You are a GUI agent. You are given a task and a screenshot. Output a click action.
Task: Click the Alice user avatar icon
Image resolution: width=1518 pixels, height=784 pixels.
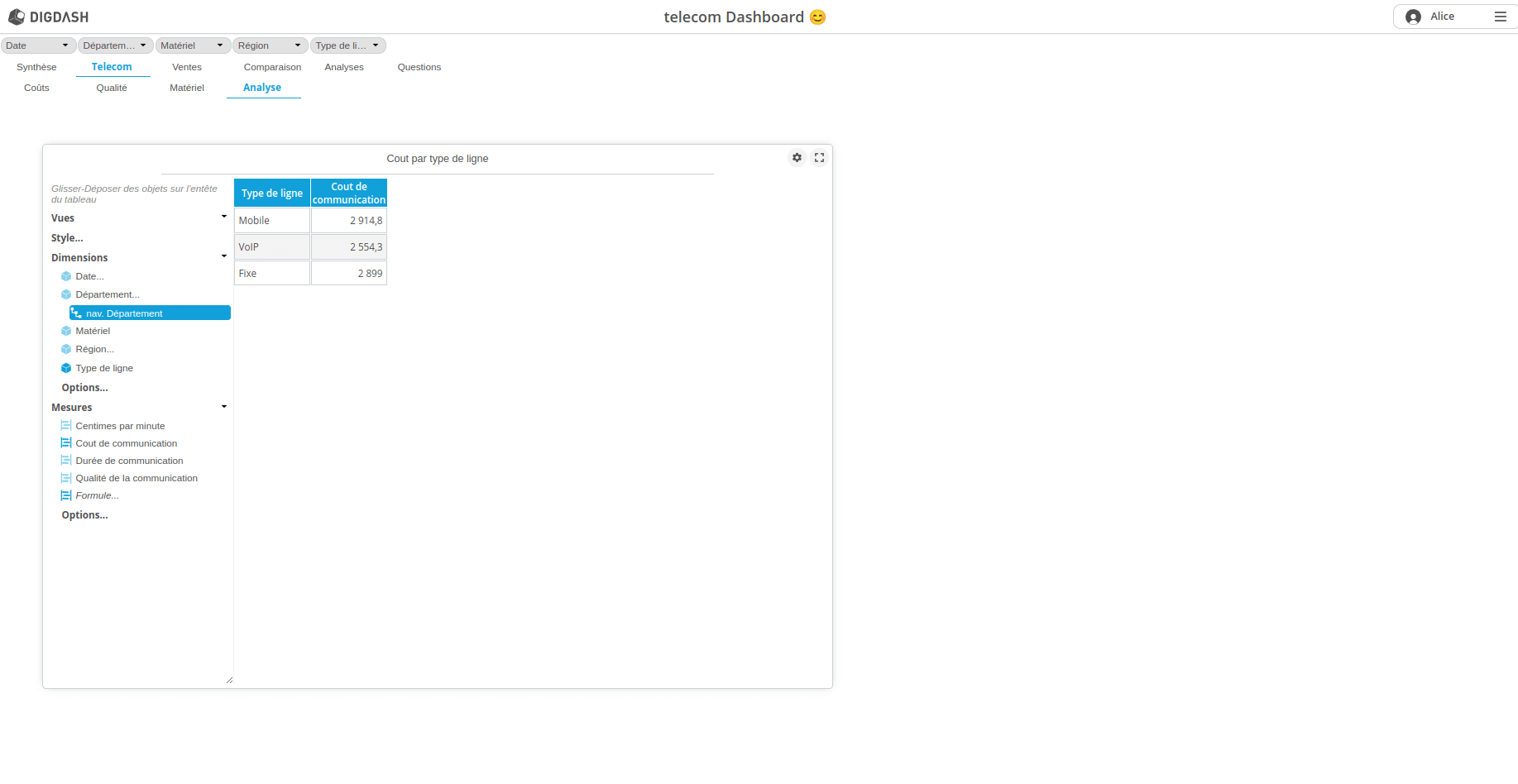tap(1413, 17)
